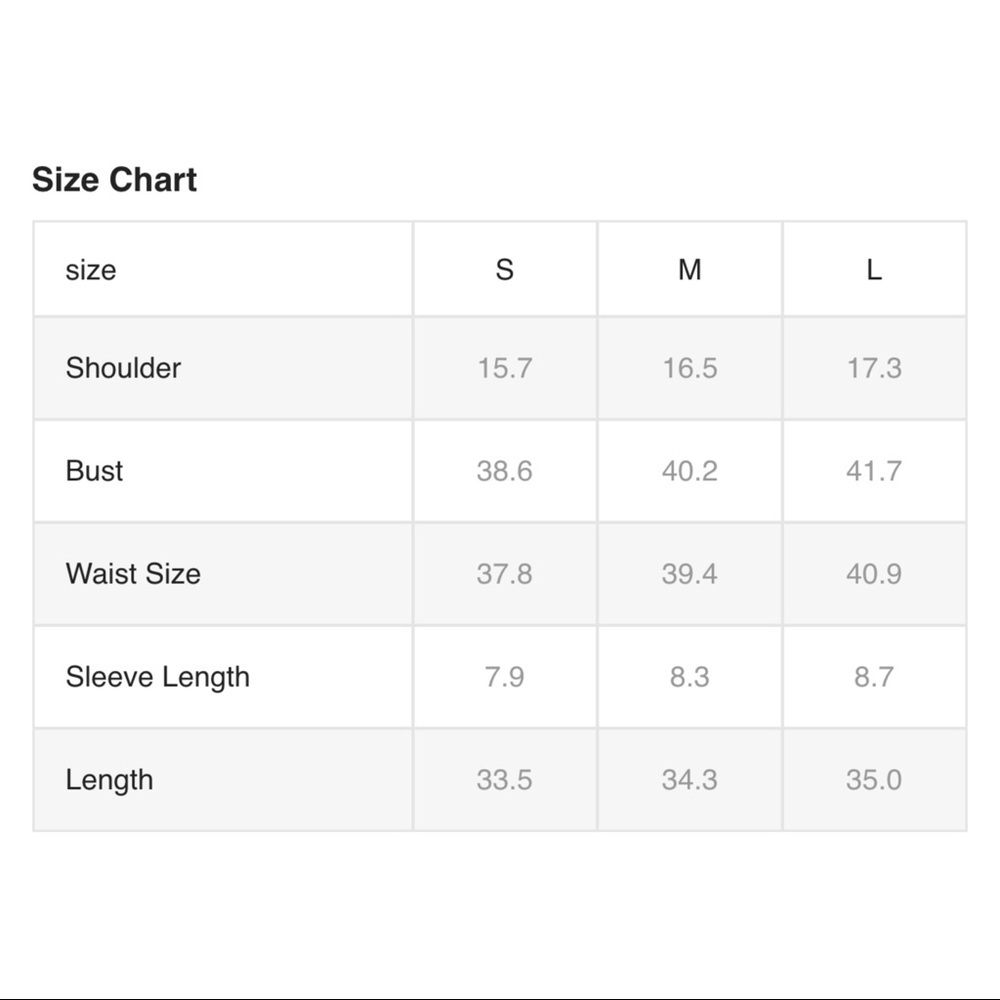The image size is (1000, 1000).
Task: Click Waist Size value 40.9 for L
Action: pyautogui.click(x=874, y=574)
